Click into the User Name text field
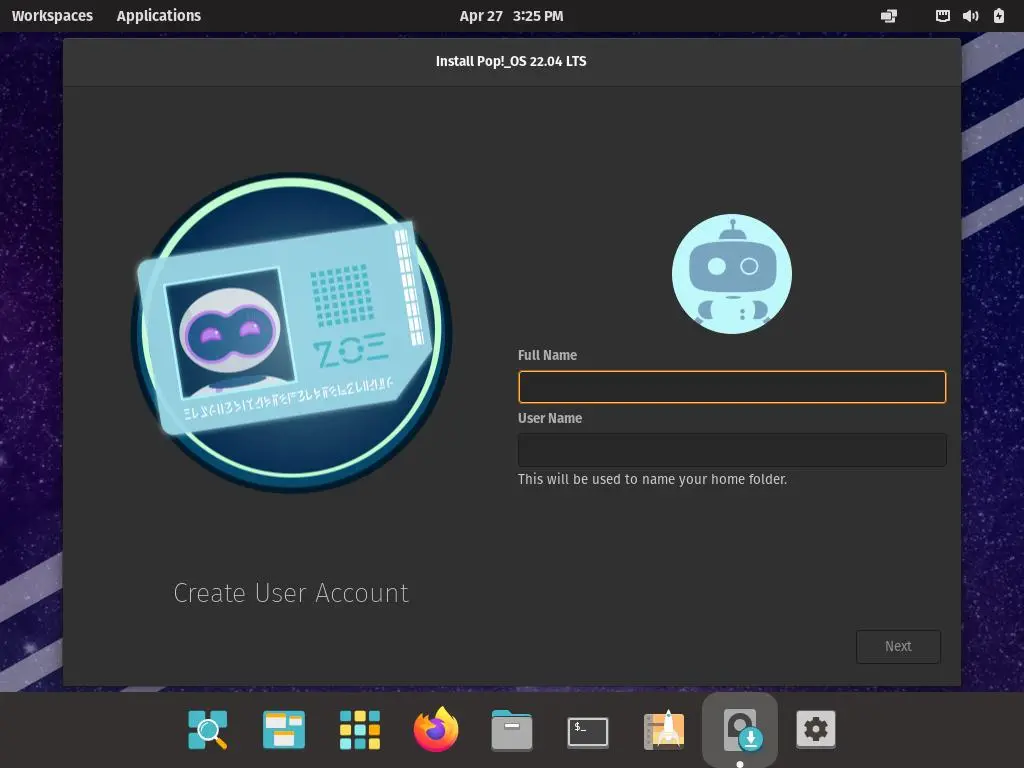 click(732, 450)
